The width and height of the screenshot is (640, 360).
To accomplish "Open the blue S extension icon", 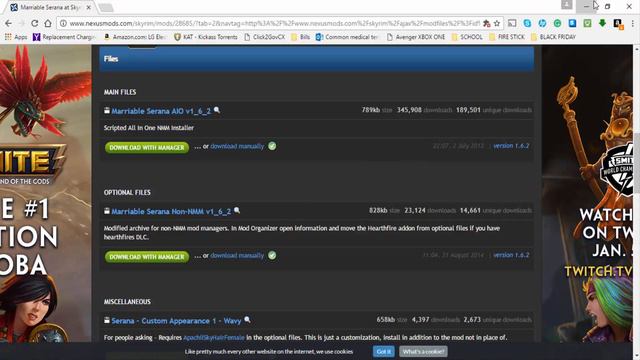I will pos(572,23).
